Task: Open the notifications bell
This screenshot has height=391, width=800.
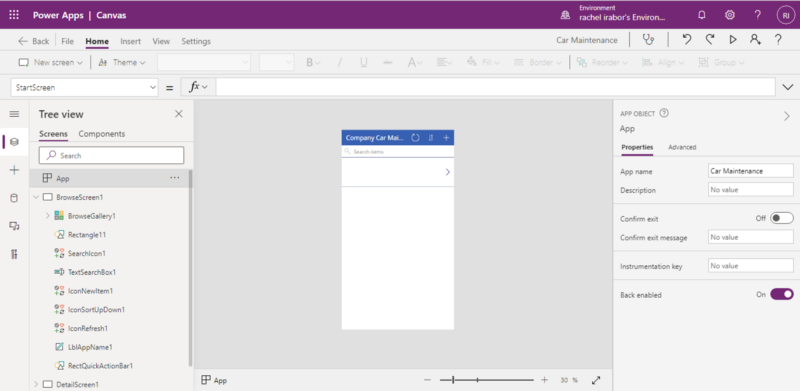Action: point(702,15)
